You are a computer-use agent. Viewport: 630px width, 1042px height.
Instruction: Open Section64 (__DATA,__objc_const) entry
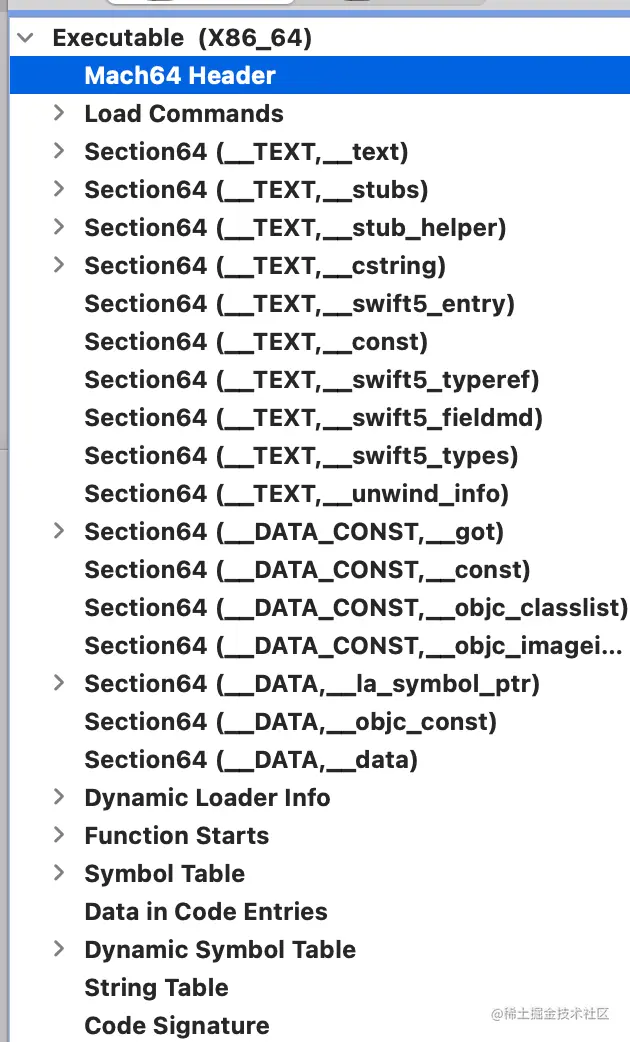click(290, 722)
